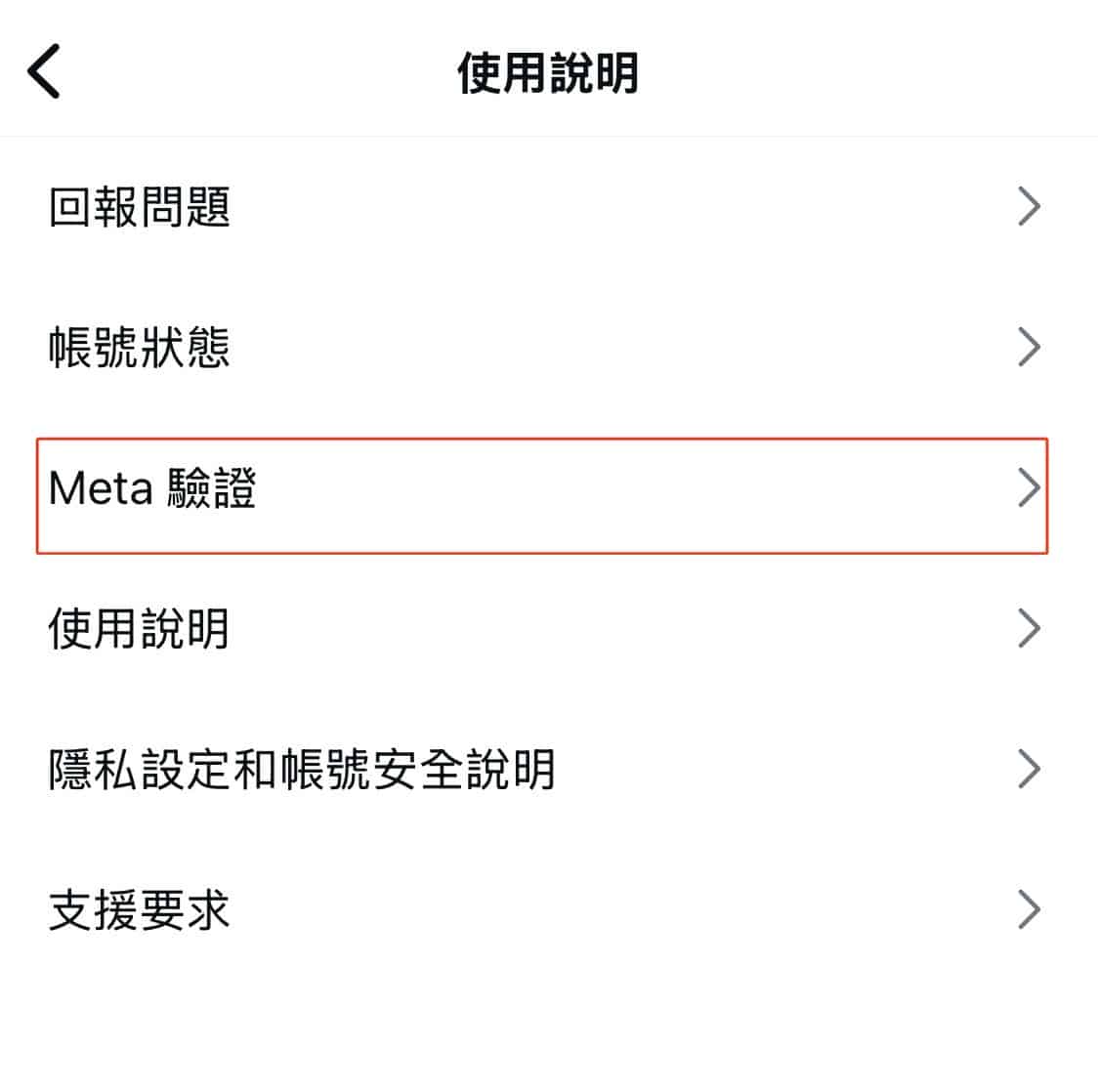Expand the 使用說明 list item chevron
Viewport: 1098px width, 1092px height.
1029,628
